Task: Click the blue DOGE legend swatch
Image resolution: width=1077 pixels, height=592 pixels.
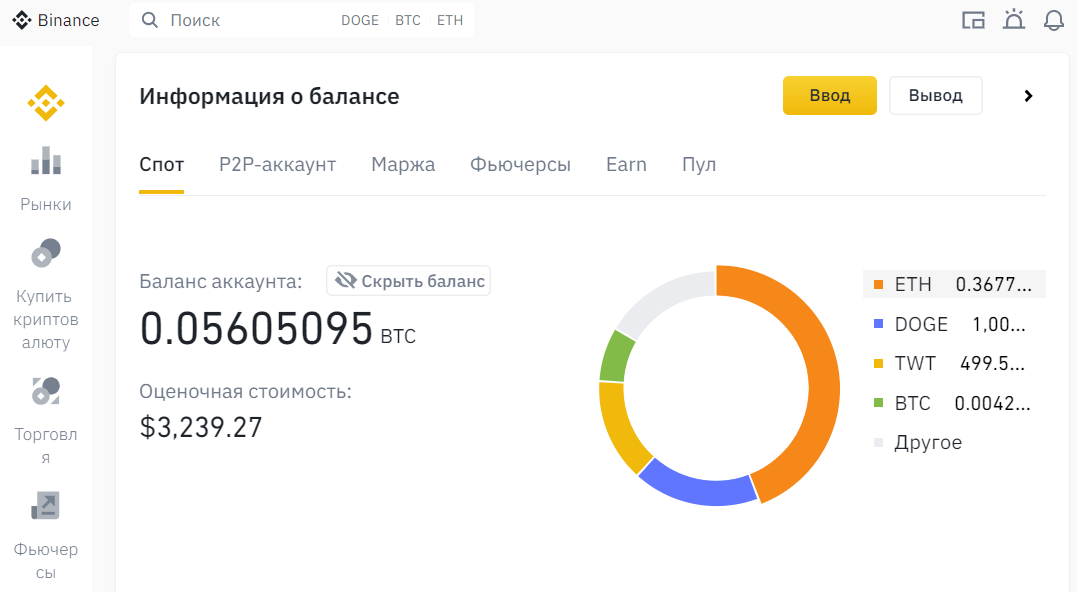Action: tap(878, 323)
